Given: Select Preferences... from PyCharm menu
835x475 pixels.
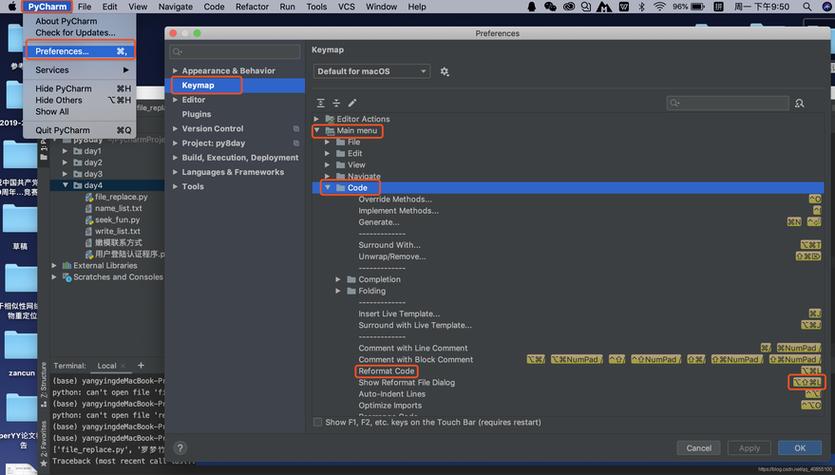Looking at the screenshot, I should coord(80,51).
